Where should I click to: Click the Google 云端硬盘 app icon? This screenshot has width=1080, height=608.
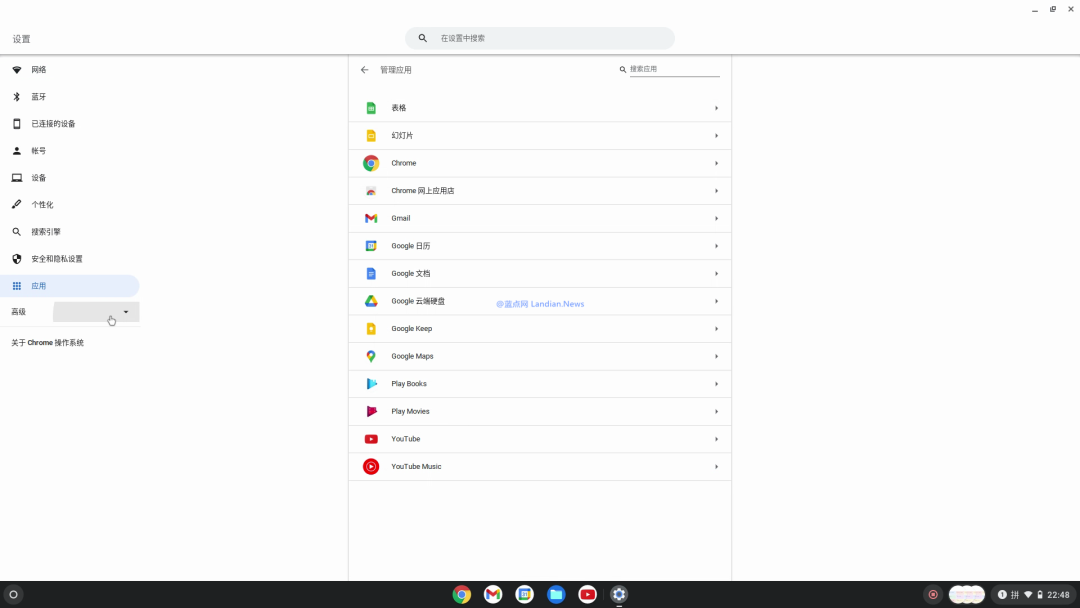click(x=371, y=301)
